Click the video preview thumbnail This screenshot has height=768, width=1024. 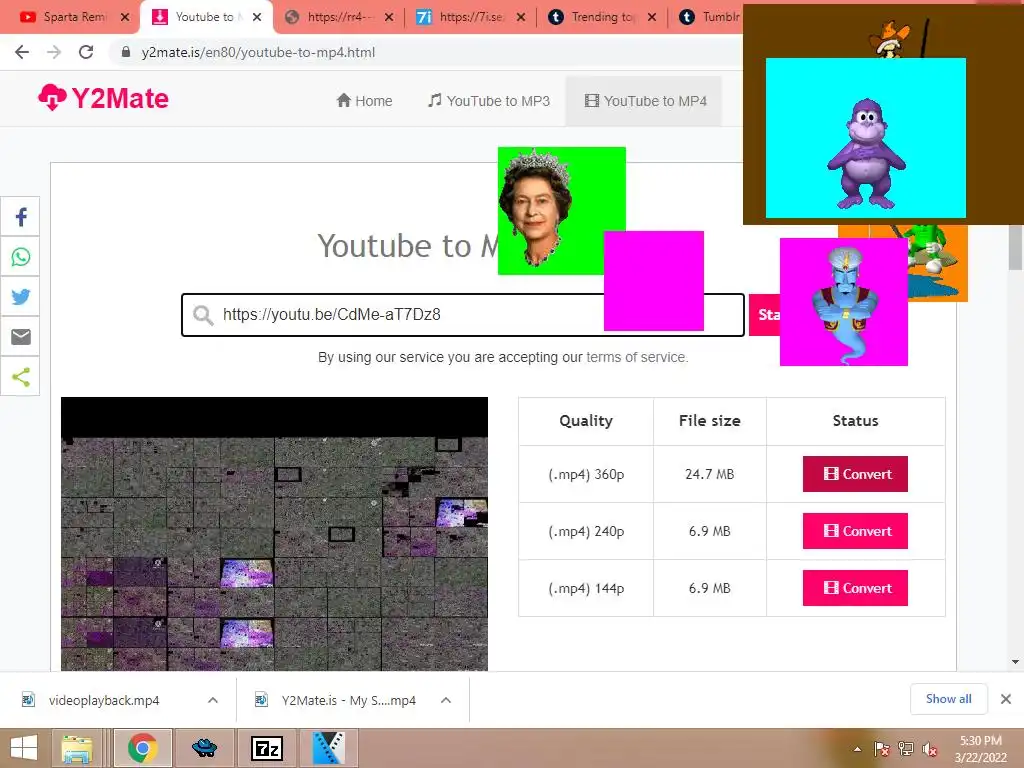coord(274,534)
